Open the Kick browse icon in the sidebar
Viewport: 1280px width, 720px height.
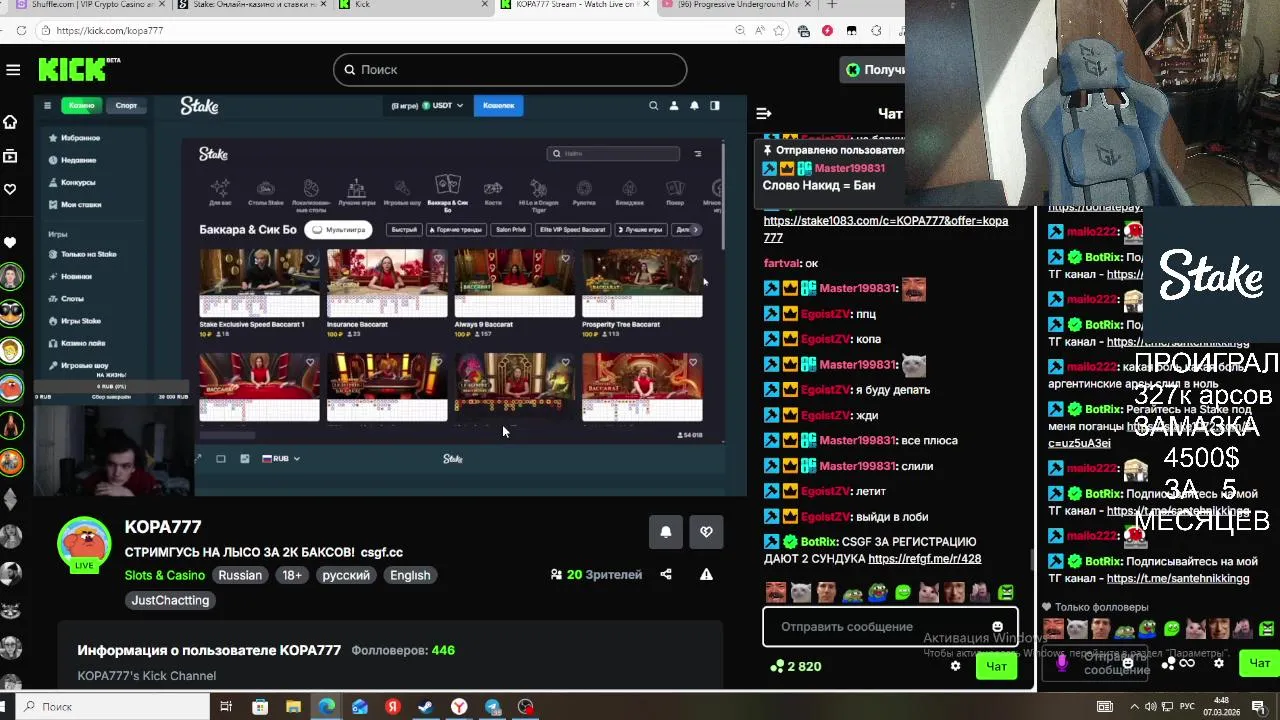click(10, 156)
